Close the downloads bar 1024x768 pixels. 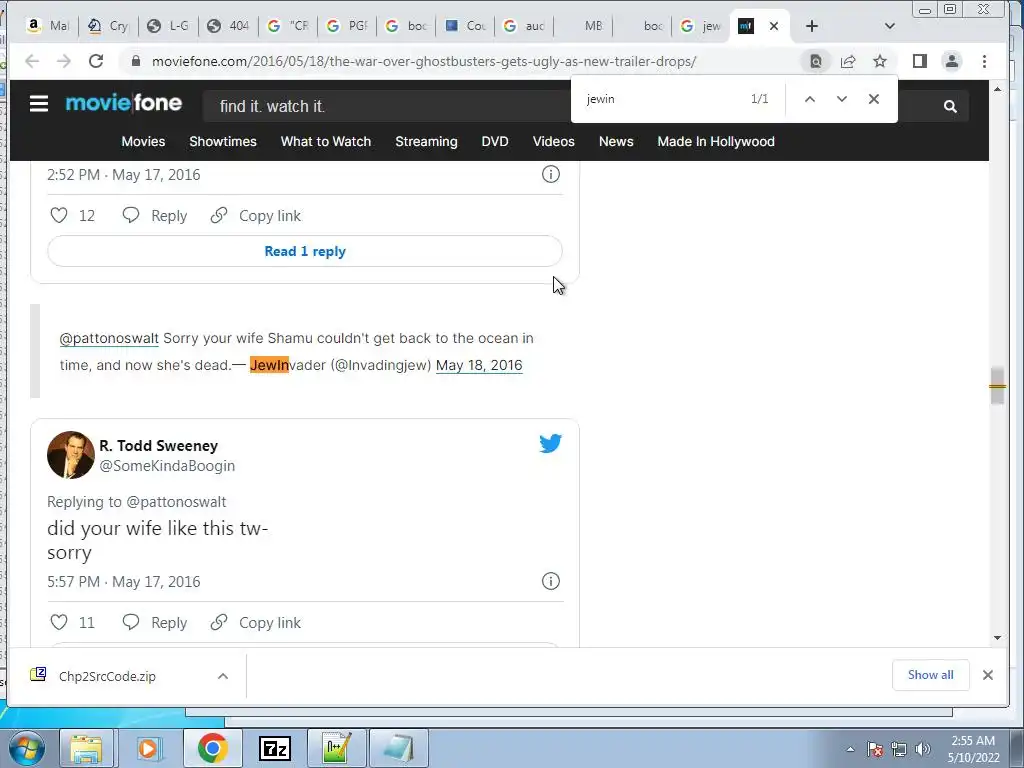[x=988, y=675]
